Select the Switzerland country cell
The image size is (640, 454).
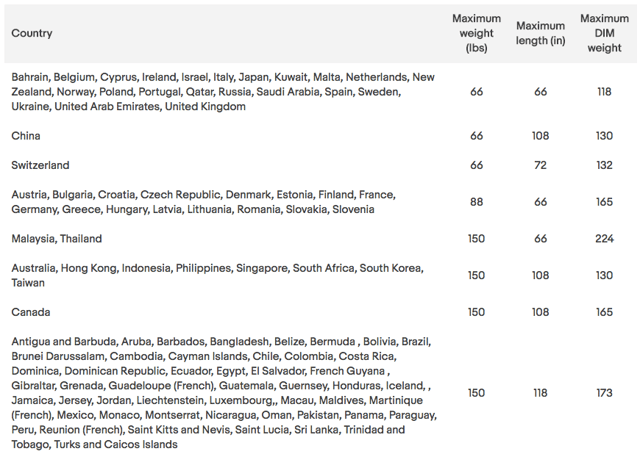40,165
